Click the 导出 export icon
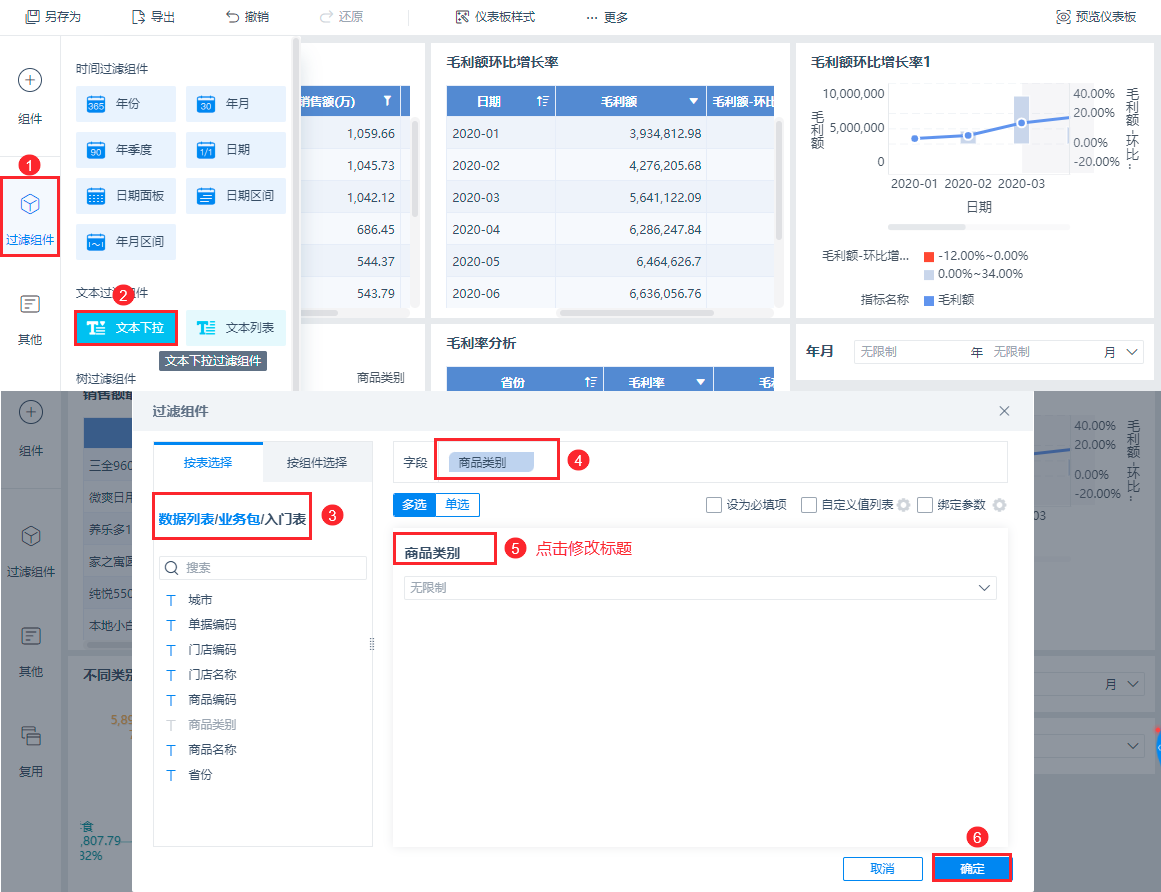Screen dimensions: 1161x892 138,16
